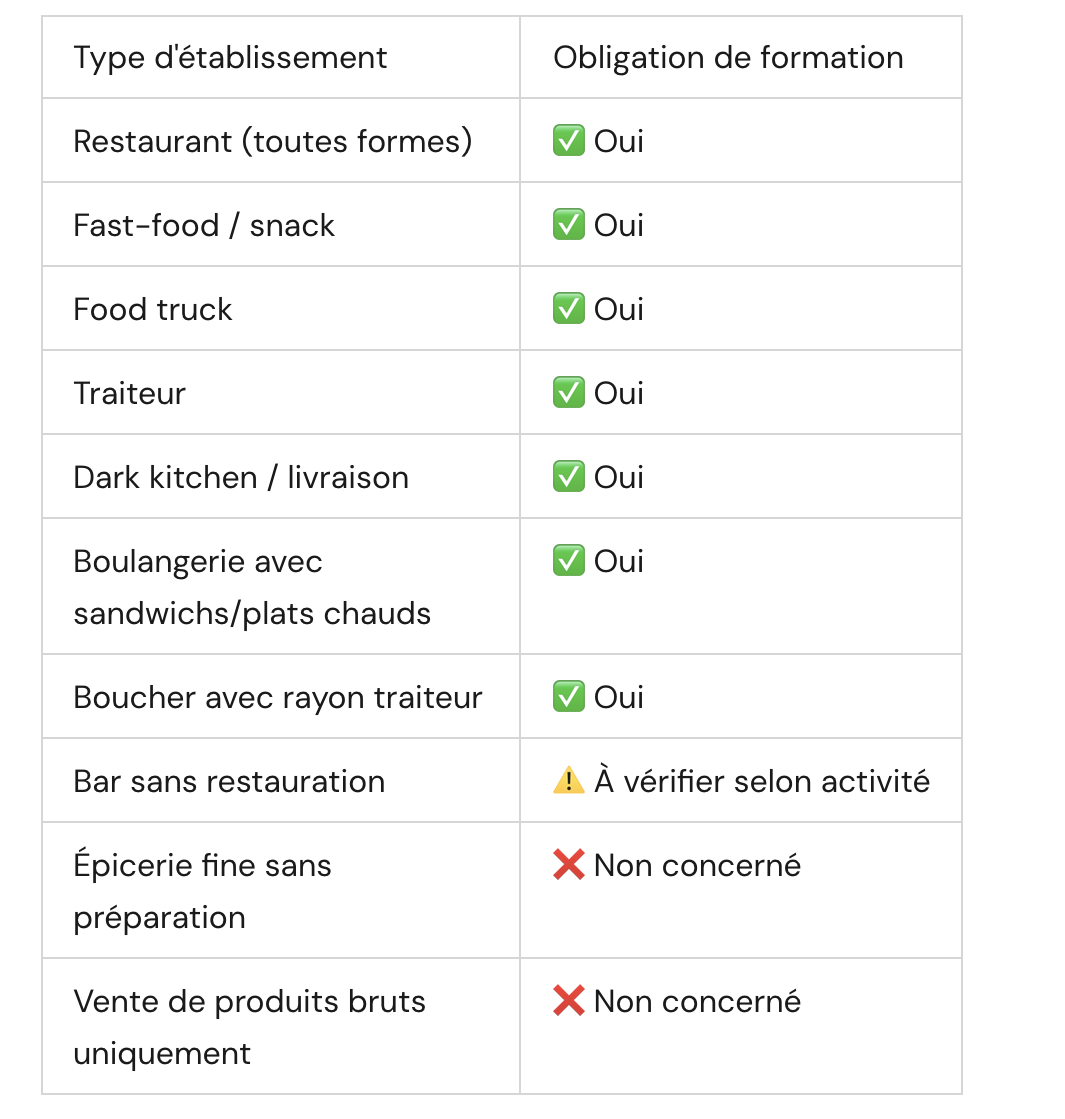1065x1119 pixels.
Task: Click the green checkmark beside Restaurant row
Action: [x=568, y=140]
